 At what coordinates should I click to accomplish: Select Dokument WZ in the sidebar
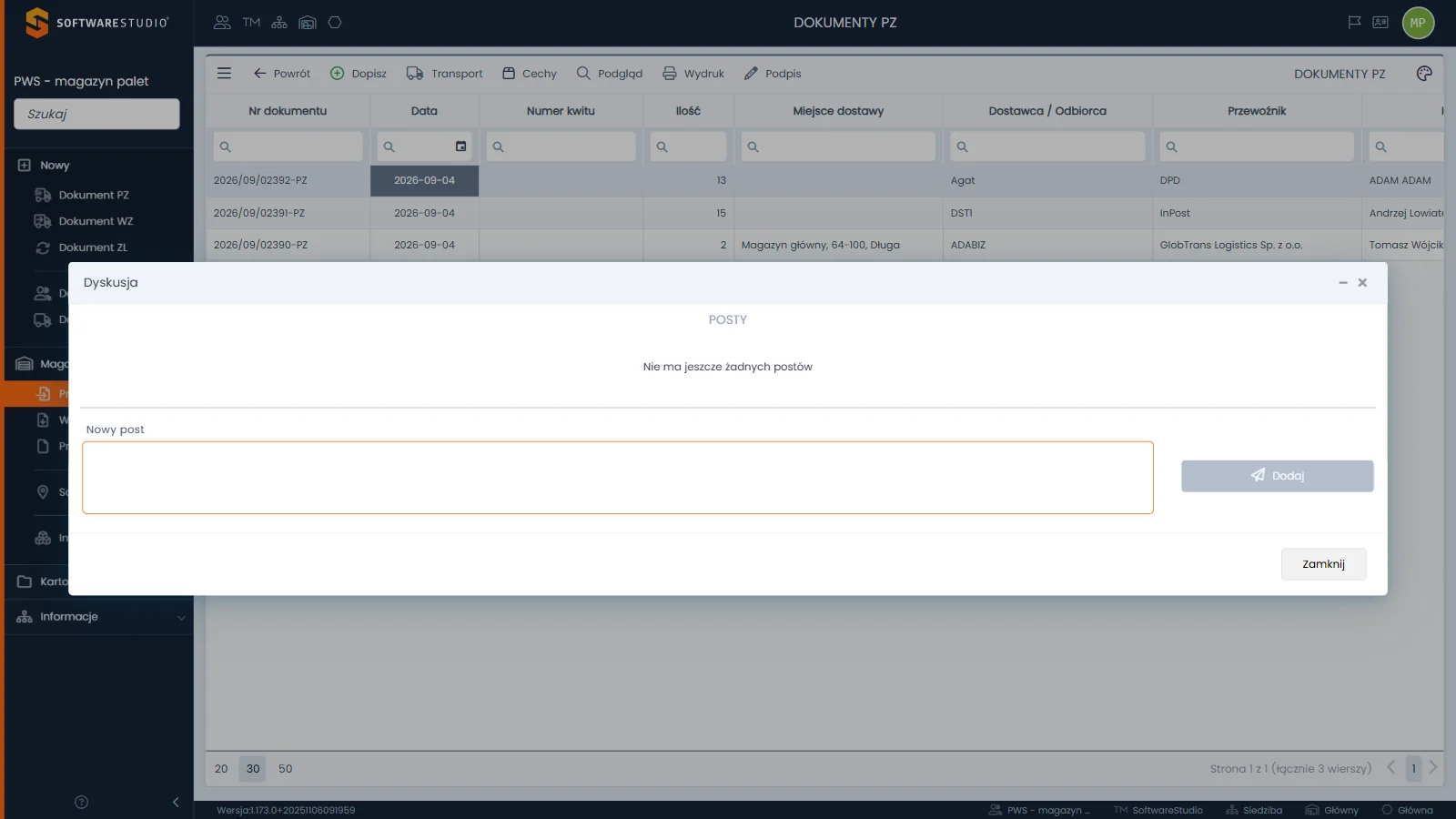96,221
